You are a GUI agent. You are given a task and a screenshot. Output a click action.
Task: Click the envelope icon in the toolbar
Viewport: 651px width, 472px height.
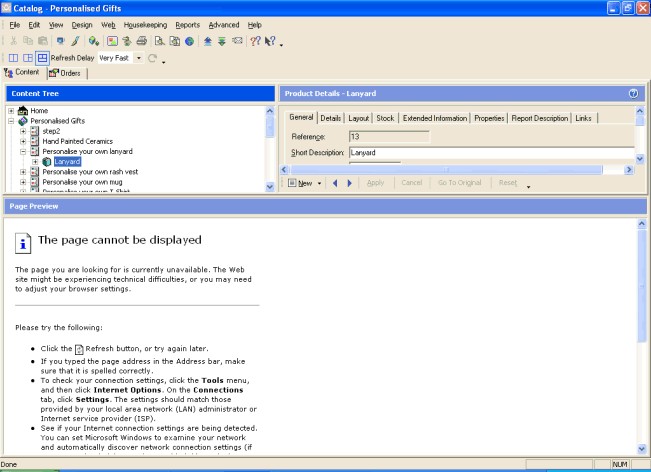237,41
